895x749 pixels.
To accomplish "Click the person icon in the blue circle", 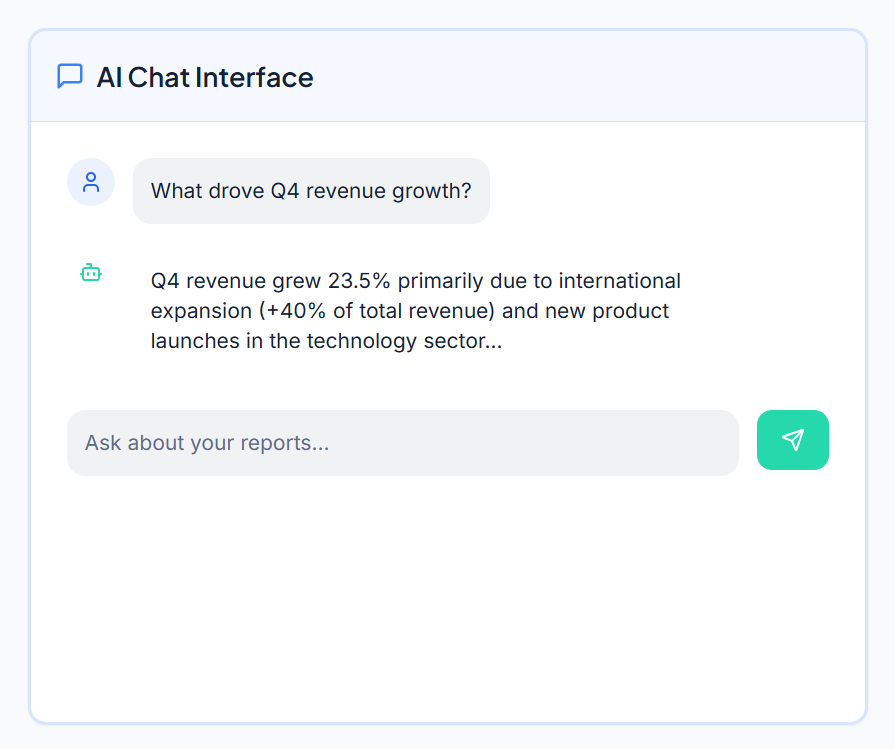I will point(90,182).
